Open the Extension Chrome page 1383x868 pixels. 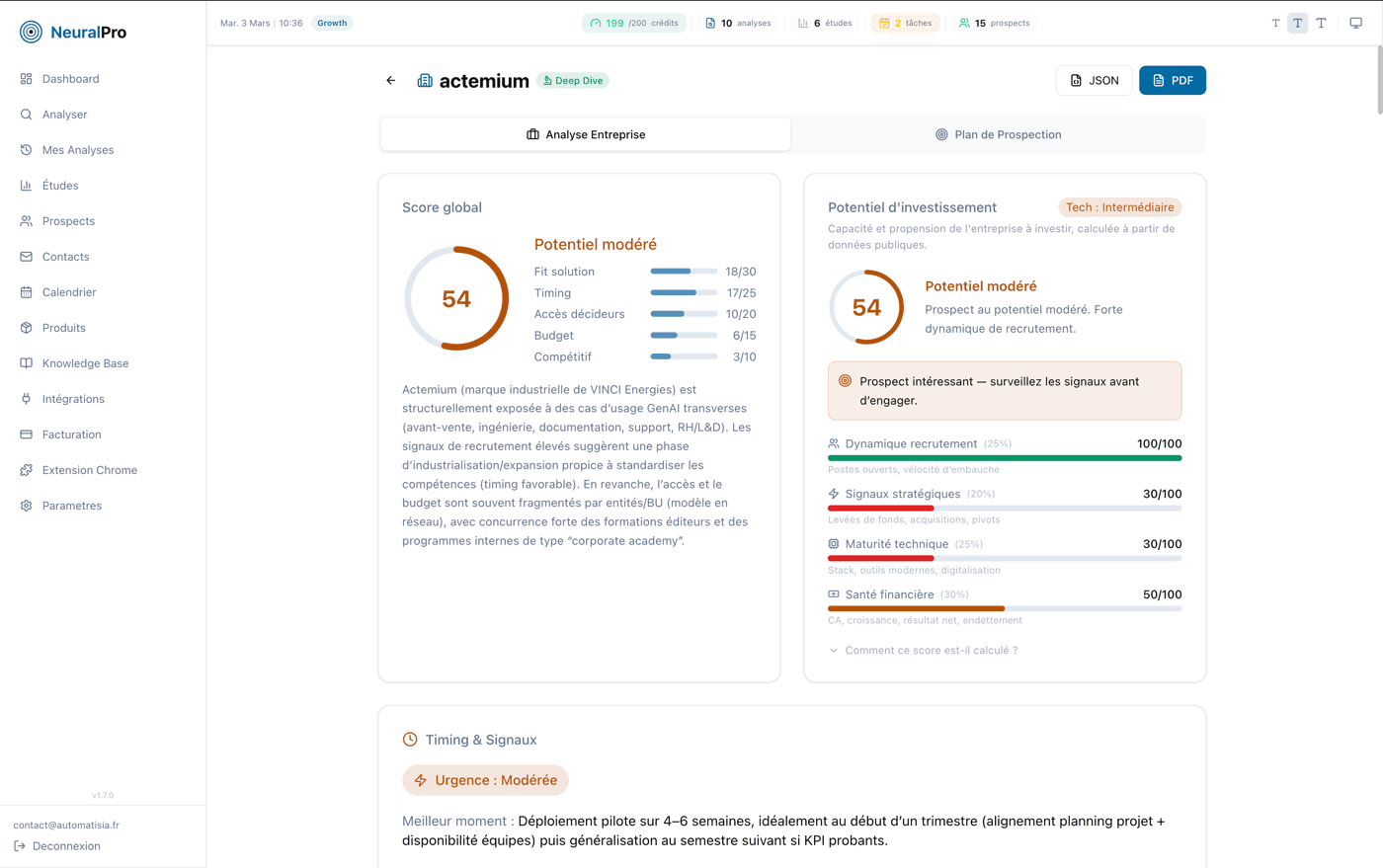pos(87,469)
